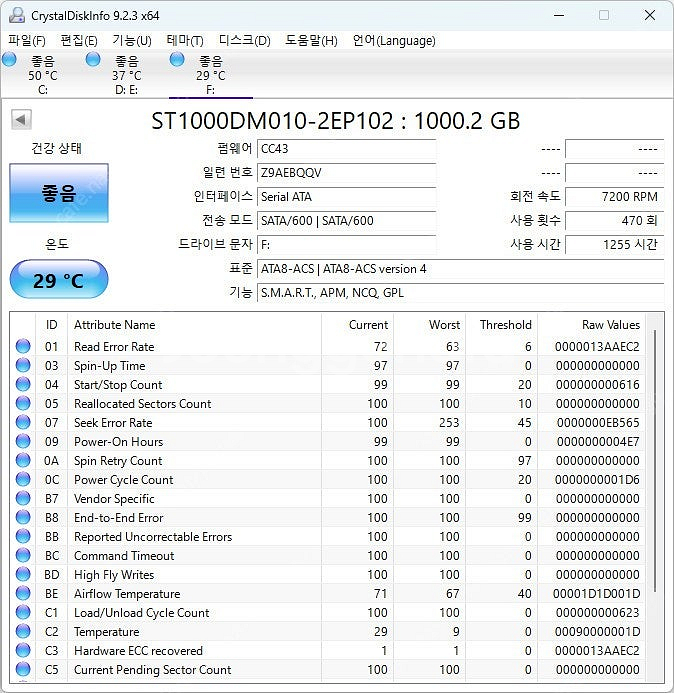The width and height of the screenshot is (674, 693).
Task: Click the transfer mode field SATA/600
Action: 347,220
